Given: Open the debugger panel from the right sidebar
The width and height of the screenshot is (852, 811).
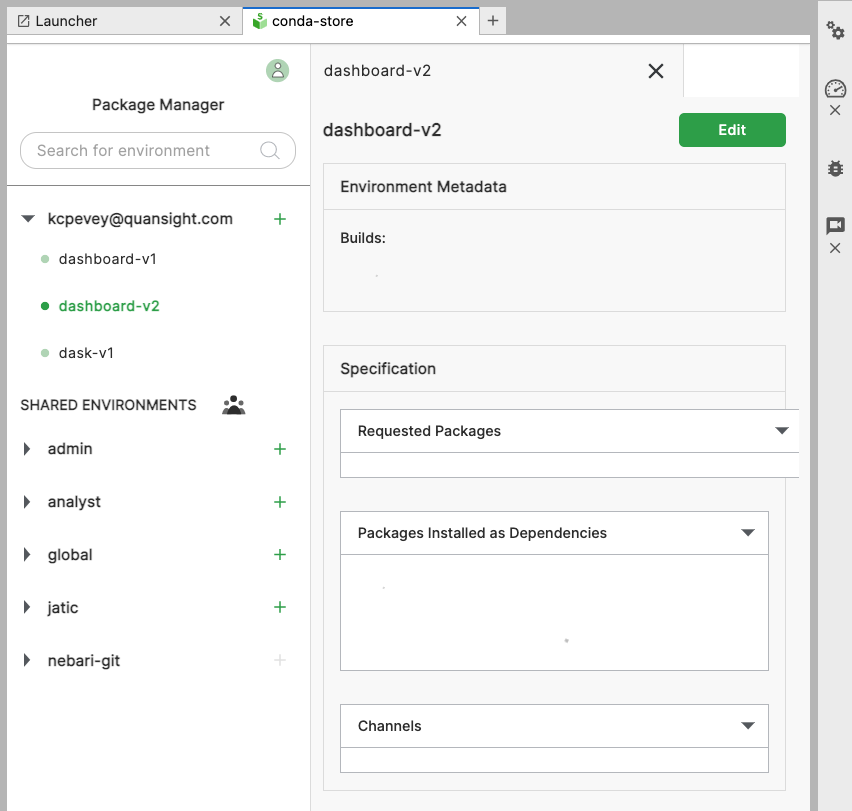Looking at the screenshot, I should [836, 168].
